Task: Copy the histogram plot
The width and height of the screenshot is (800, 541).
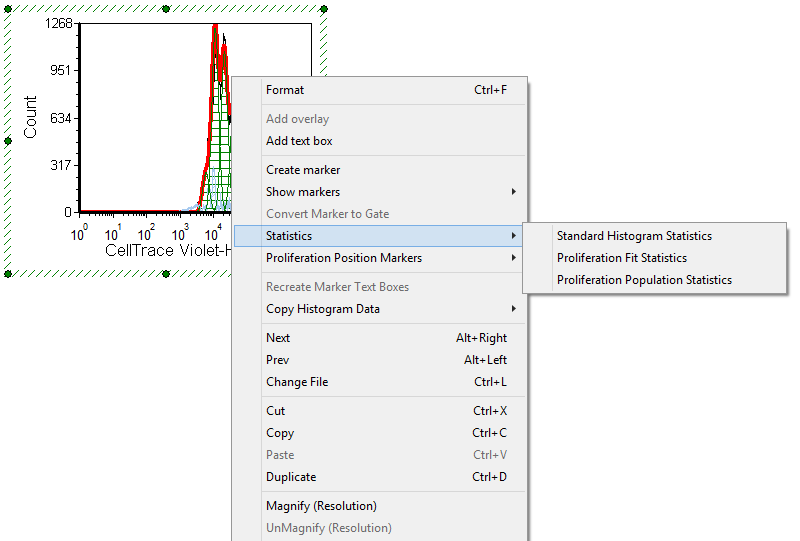Action: pos(280,433)
